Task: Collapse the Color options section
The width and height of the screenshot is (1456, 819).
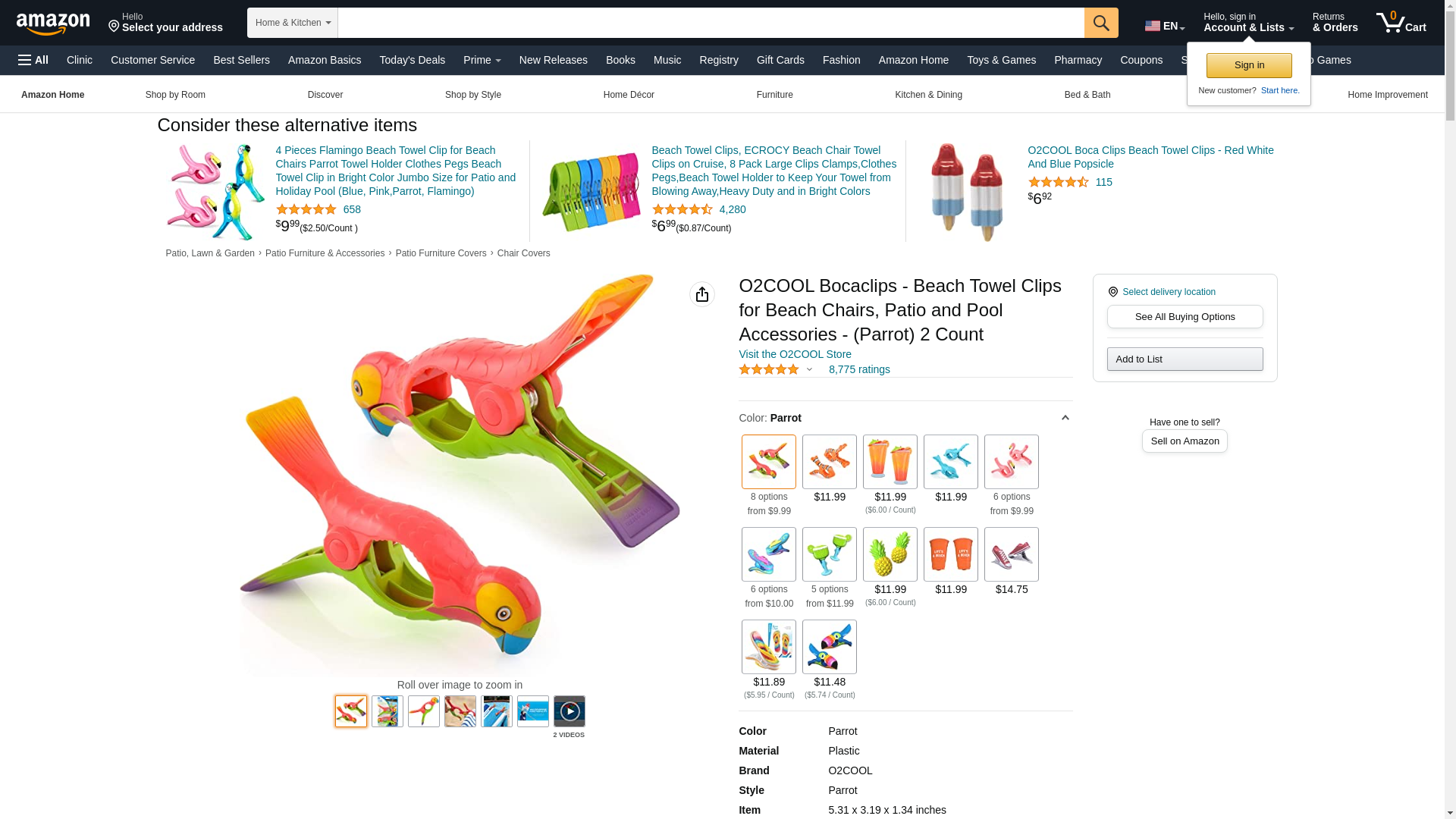Action: (1065, 418)
